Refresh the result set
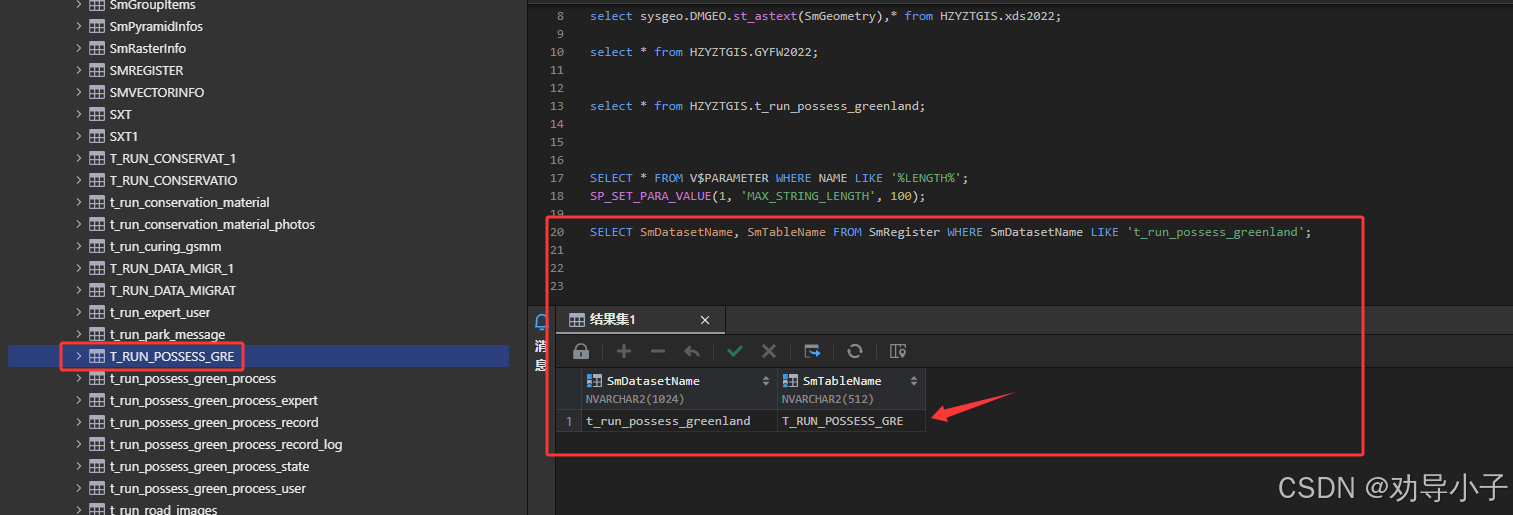Image resolution: width=1513 pixels, height=515 pixels. tap(855, 351)
